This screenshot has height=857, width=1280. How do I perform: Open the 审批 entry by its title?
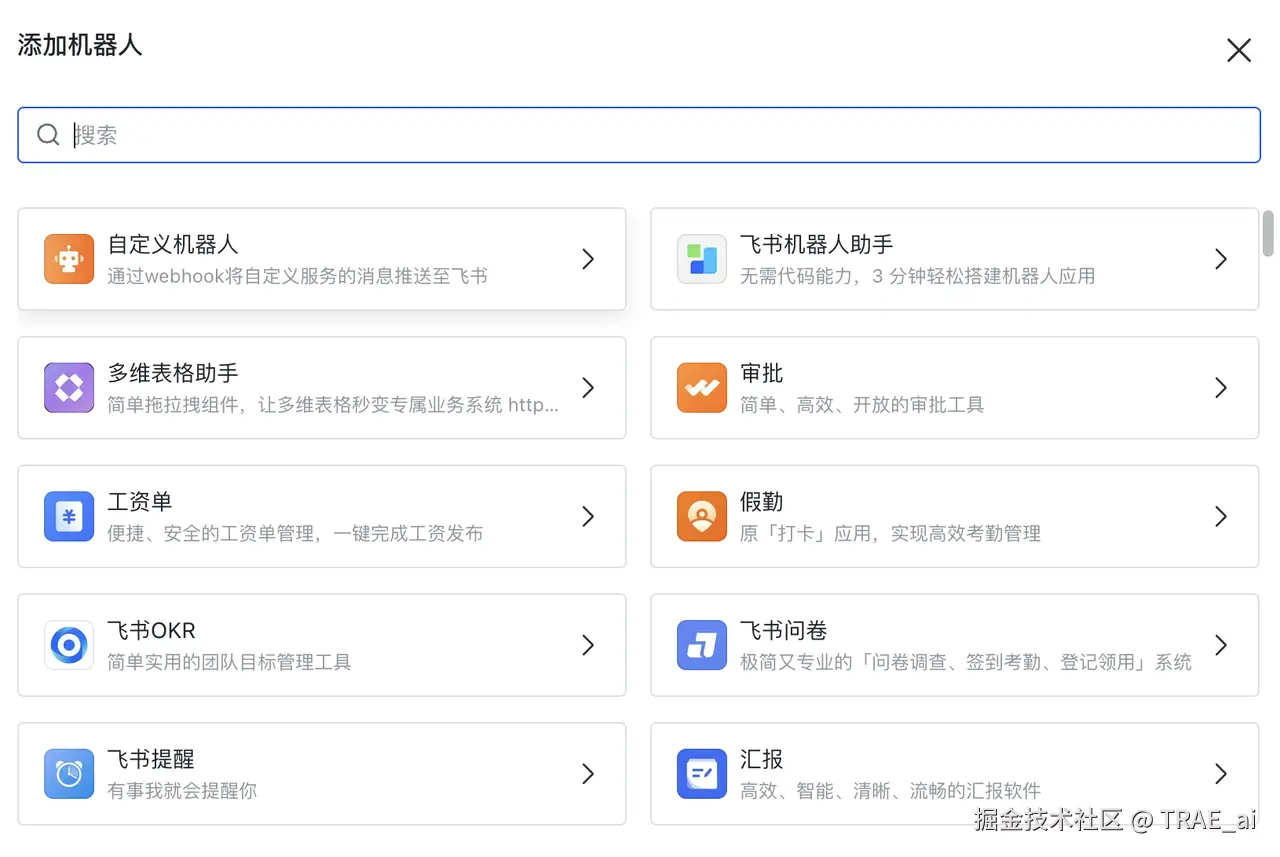point(762,374)
